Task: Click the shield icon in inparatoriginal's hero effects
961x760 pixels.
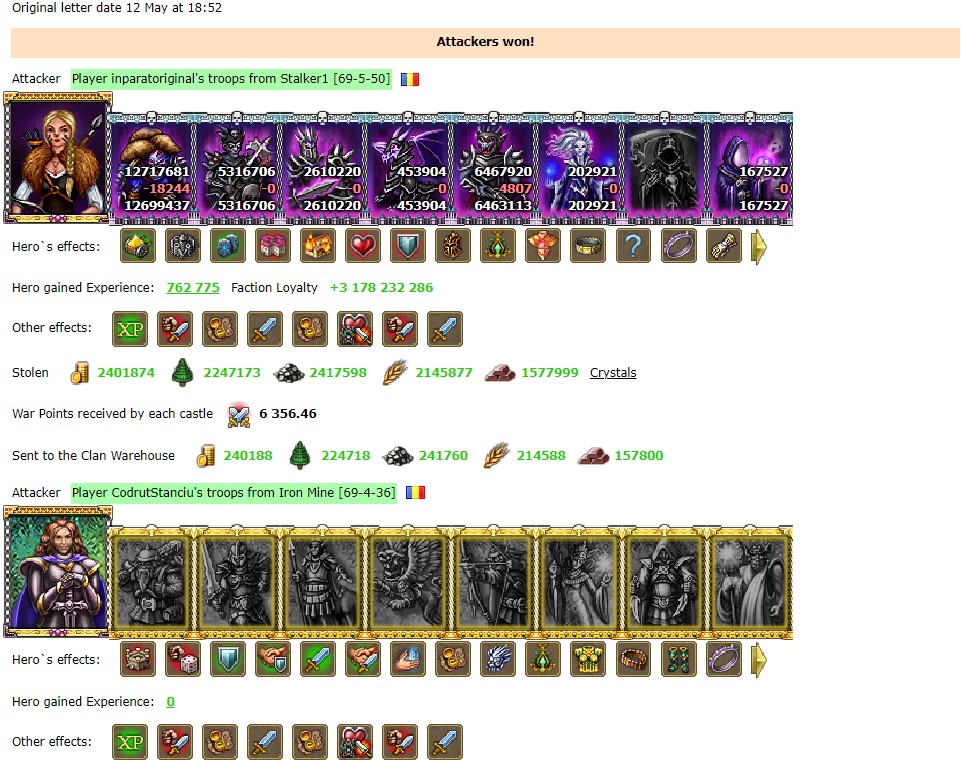Action: pyautogui.click(x=408, y=246)
